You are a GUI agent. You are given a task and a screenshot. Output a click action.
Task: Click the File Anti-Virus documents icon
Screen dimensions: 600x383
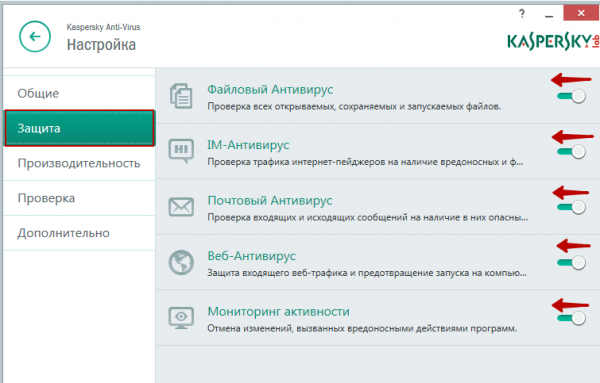pyautogui.click(x=181, y=96)
